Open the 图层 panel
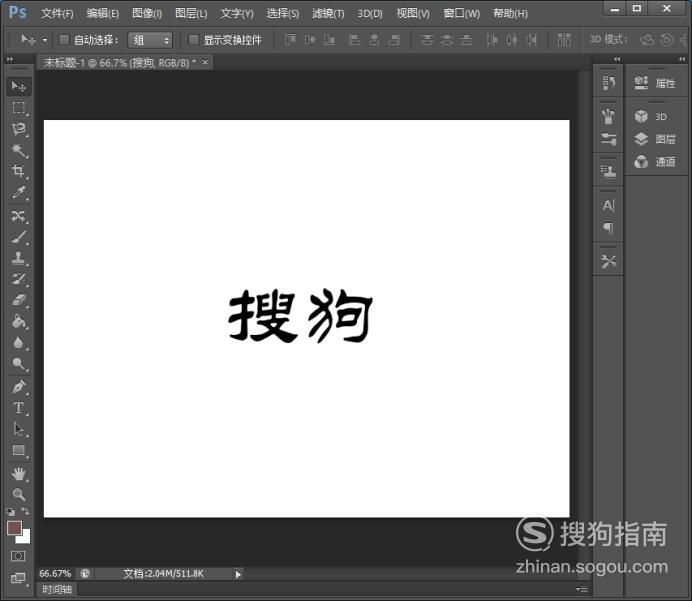The height and width of the screenshot is (601, 692). coord(655,139)
